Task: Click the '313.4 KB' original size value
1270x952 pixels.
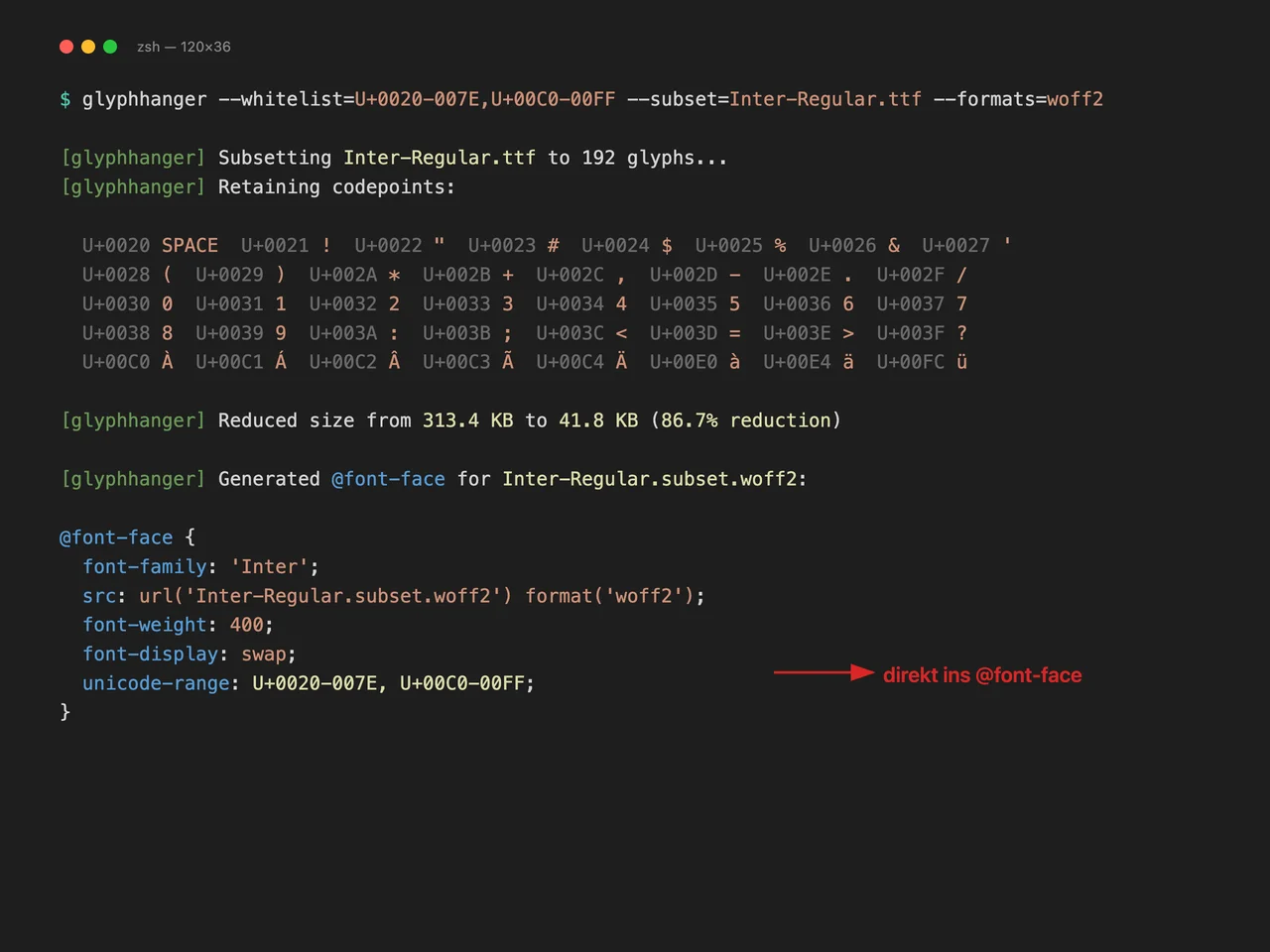Action: click(x=468, y=420)
